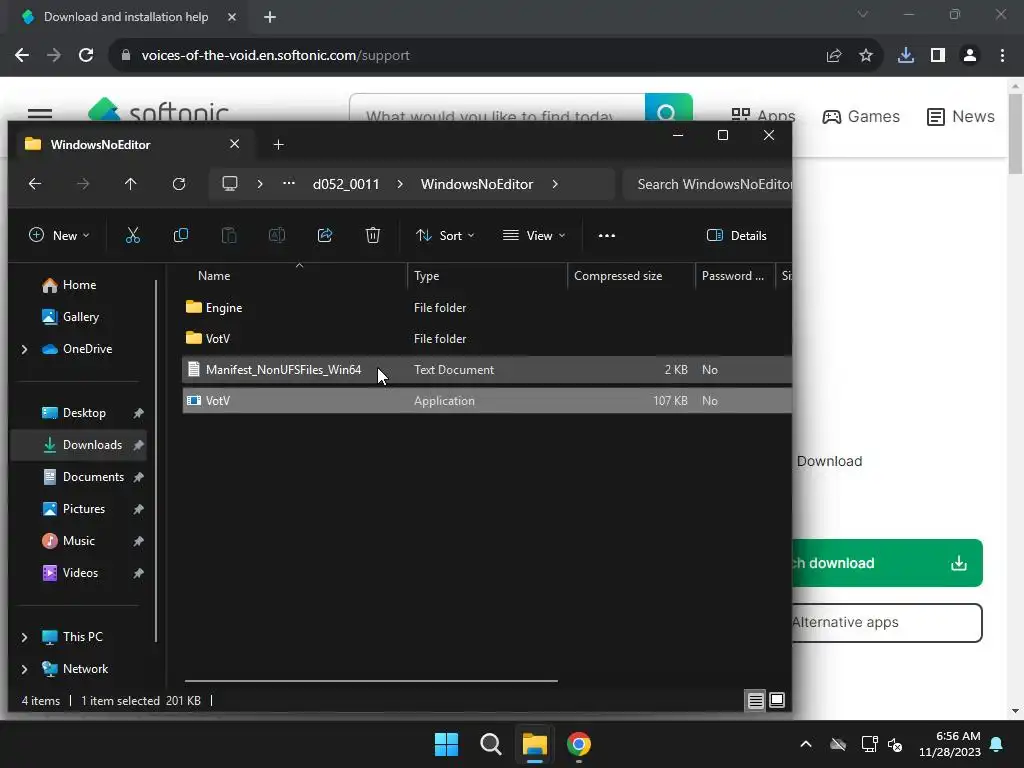The image size is (1024, 768).
Task: Open the chevron after WindowsNoEditor breadcrumb
Action: pos(554,184)
